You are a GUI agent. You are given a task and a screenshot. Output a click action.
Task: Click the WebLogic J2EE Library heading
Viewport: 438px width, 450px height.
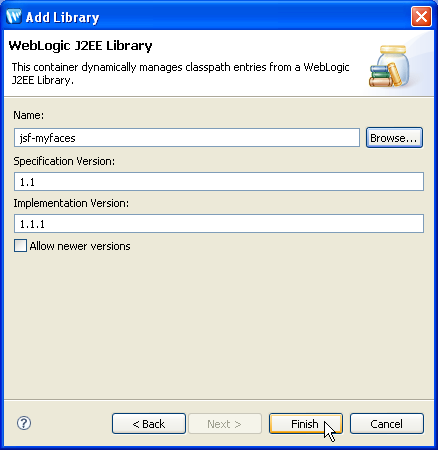[x=80, y=46]
